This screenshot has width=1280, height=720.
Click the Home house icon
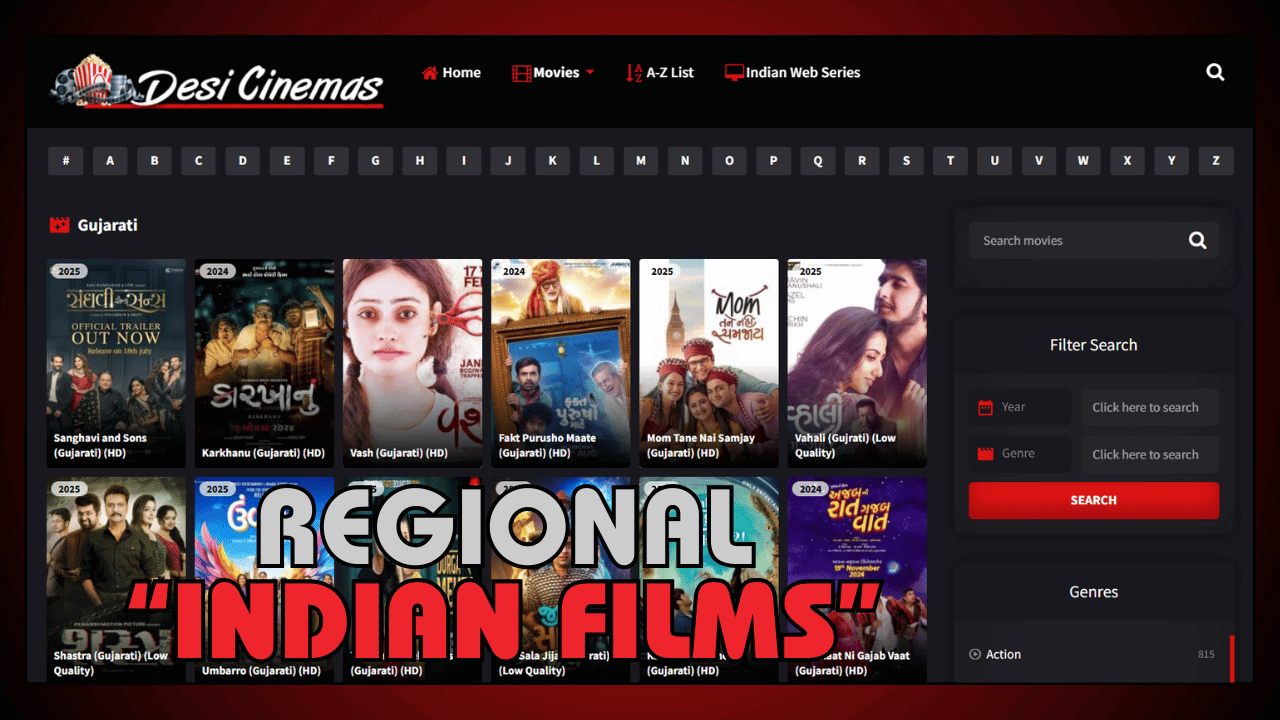click(430, 73)
